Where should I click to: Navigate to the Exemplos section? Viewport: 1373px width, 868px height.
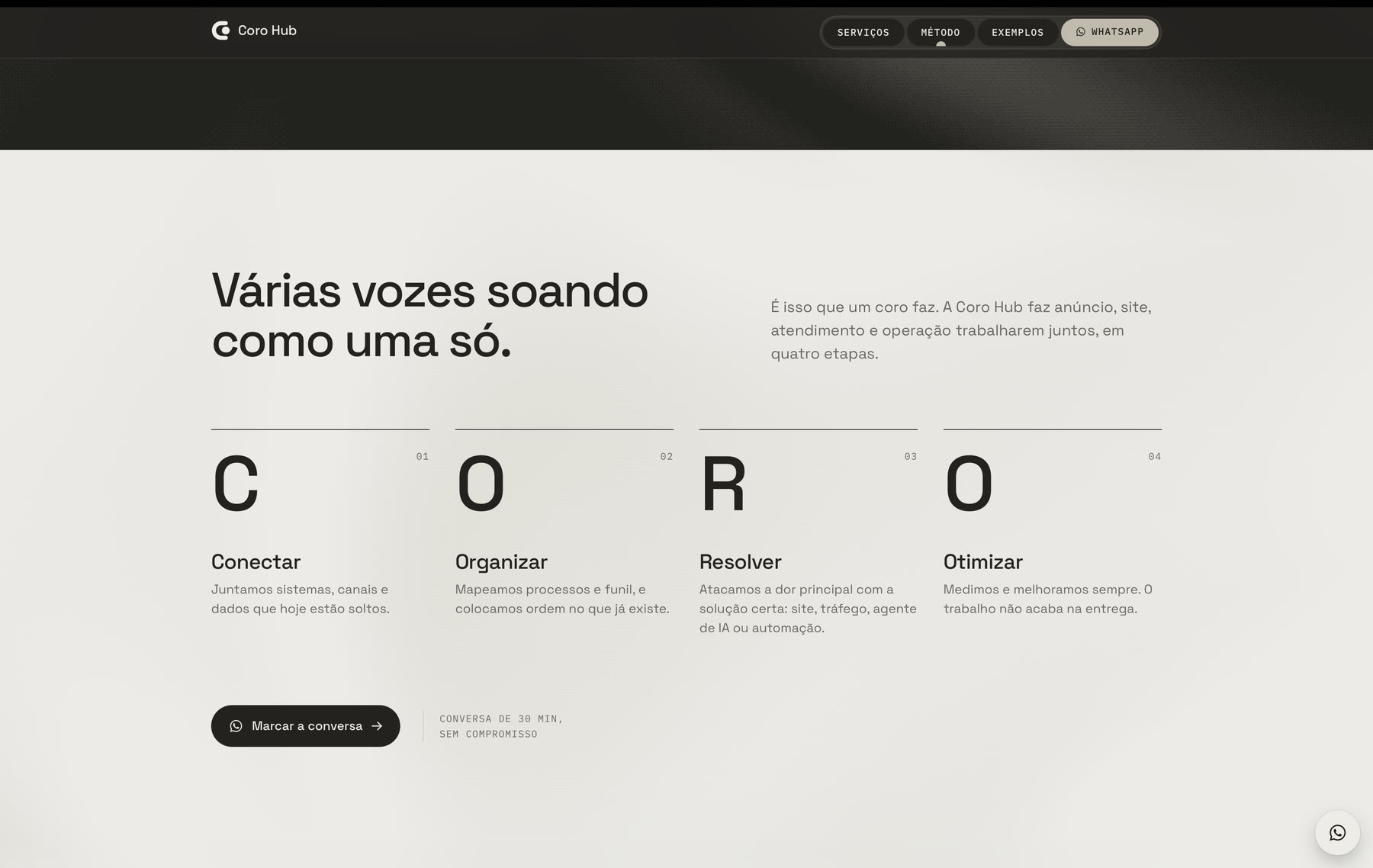click(x=1017, y=32)
